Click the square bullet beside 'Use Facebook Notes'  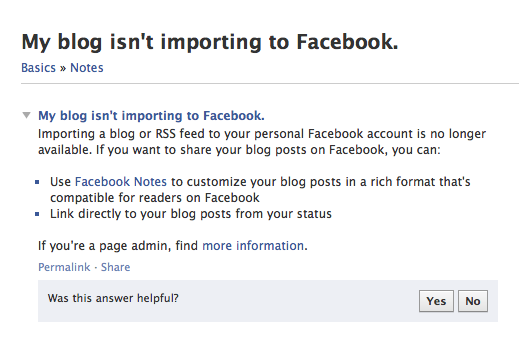click(37, 182)
